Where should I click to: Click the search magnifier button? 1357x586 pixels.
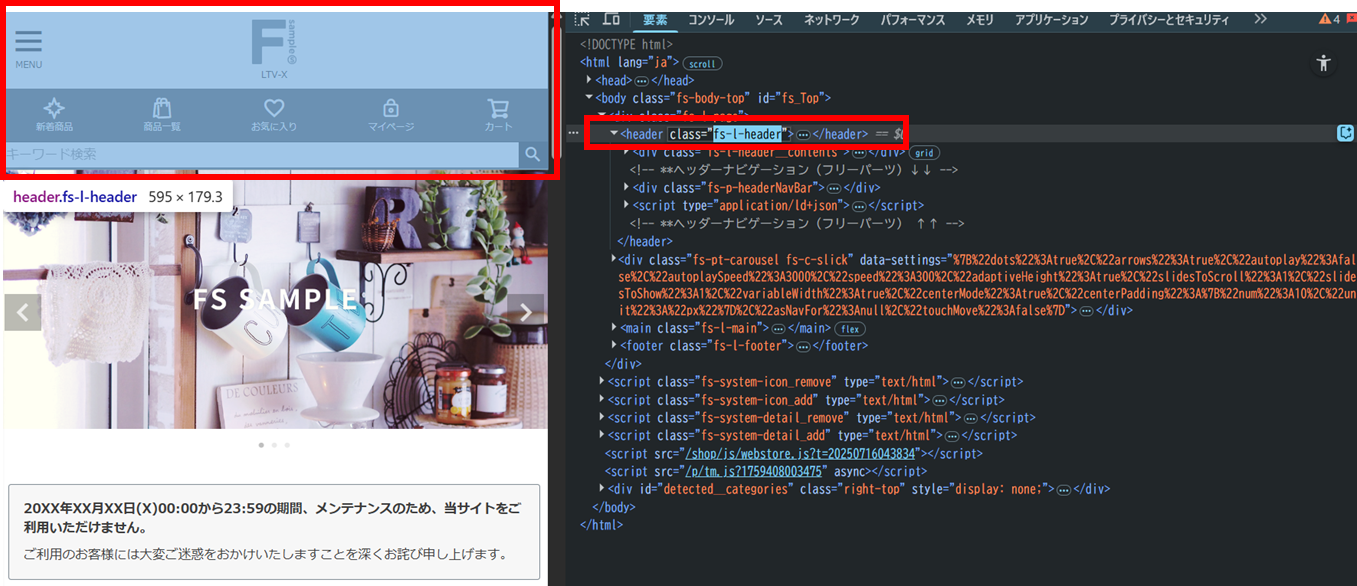click(533, 154)
